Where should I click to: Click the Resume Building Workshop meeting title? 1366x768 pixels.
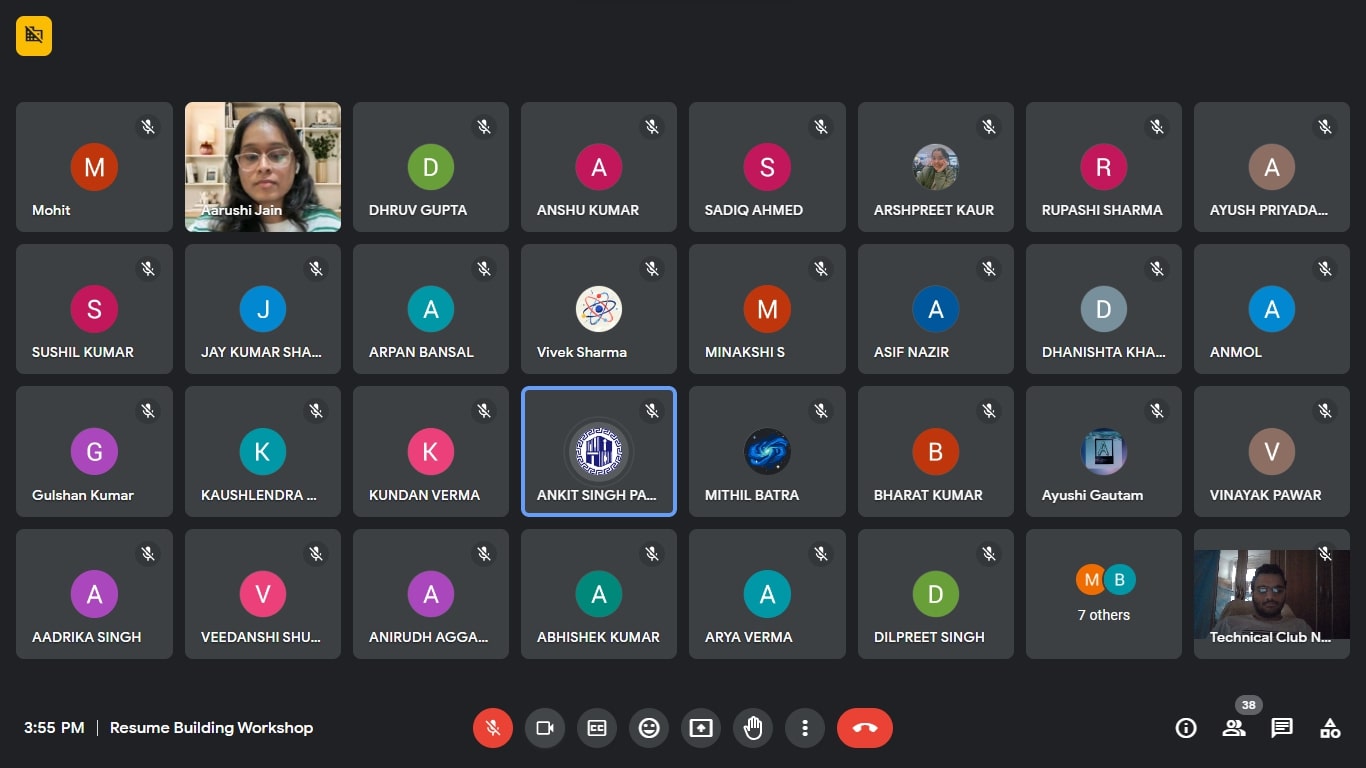[211, 728]
